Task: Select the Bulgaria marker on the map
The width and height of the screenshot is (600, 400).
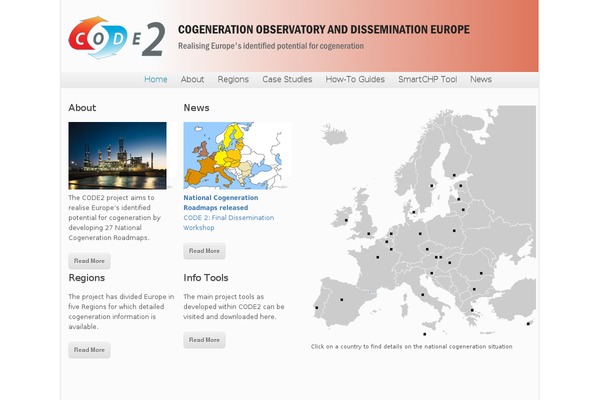Action: click(x=474, y=289)
